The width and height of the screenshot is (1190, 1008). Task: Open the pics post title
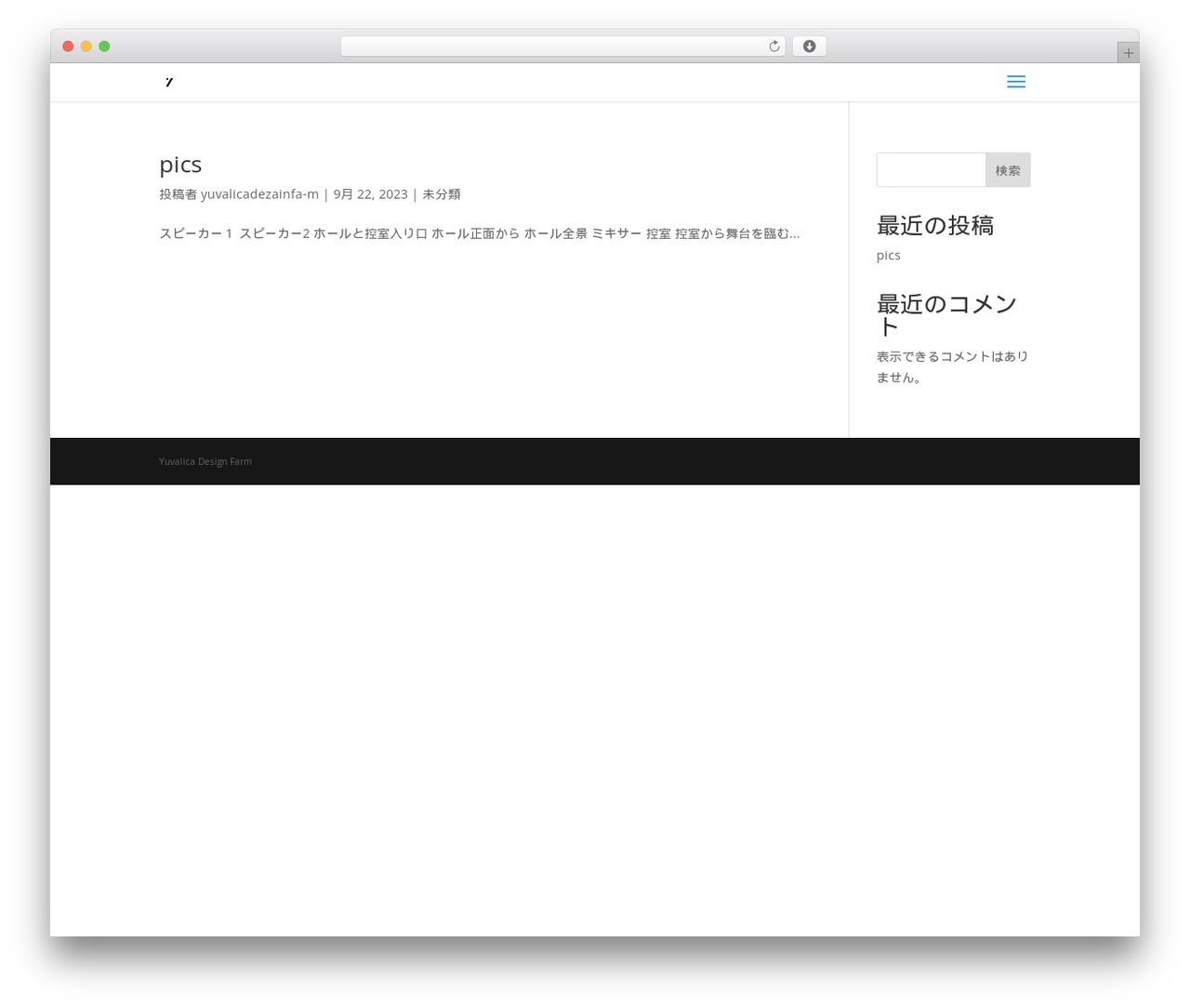180,165
